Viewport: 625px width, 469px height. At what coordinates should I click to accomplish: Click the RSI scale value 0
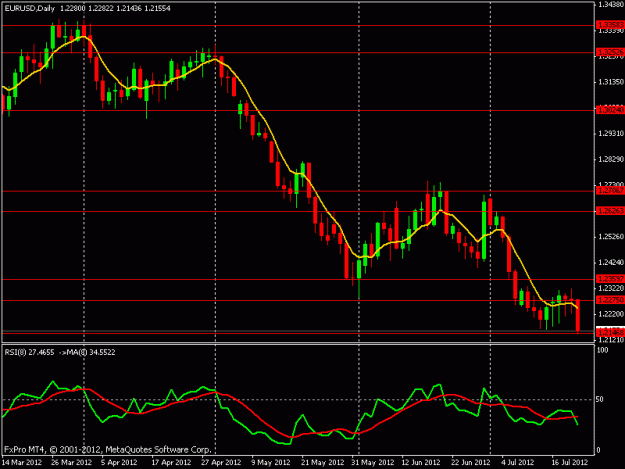(599, 450)
